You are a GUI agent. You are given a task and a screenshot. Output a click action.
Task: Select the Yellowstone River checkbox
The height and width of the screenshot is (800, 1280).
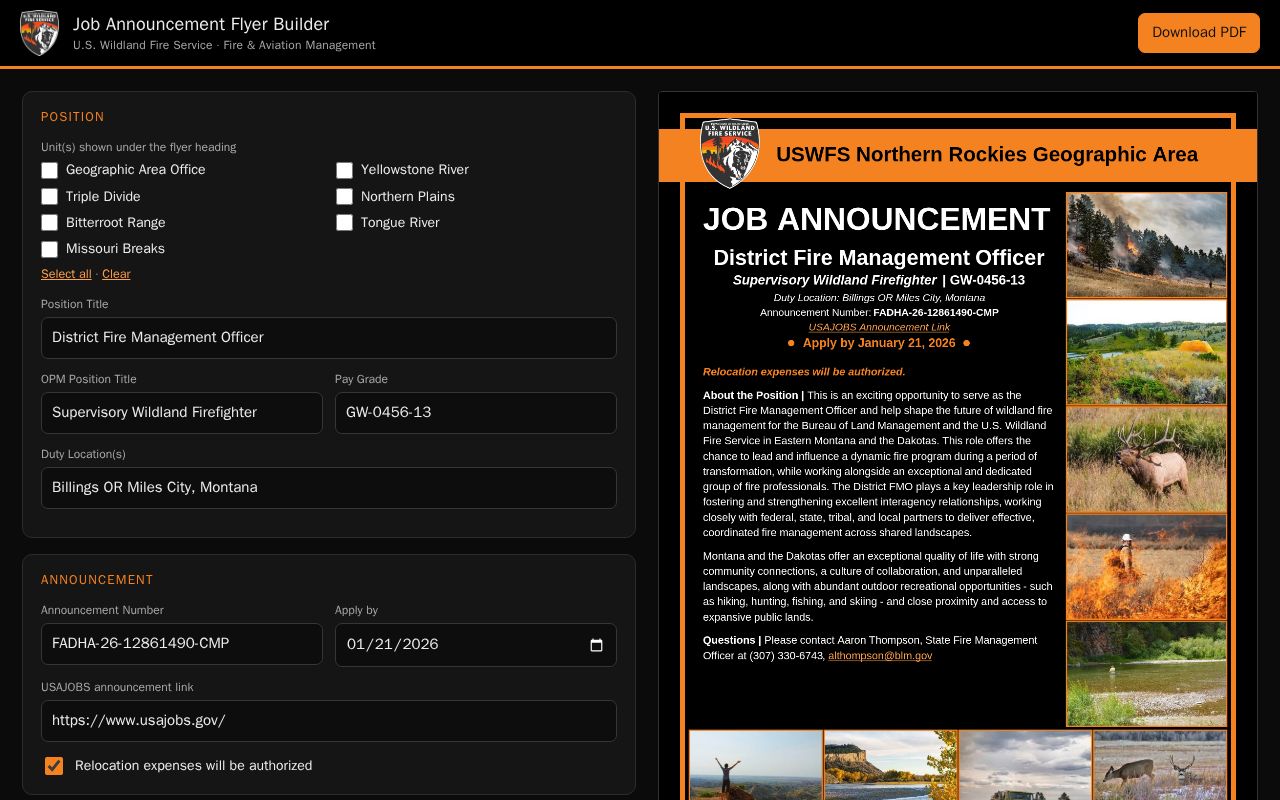tap(344, 170)
